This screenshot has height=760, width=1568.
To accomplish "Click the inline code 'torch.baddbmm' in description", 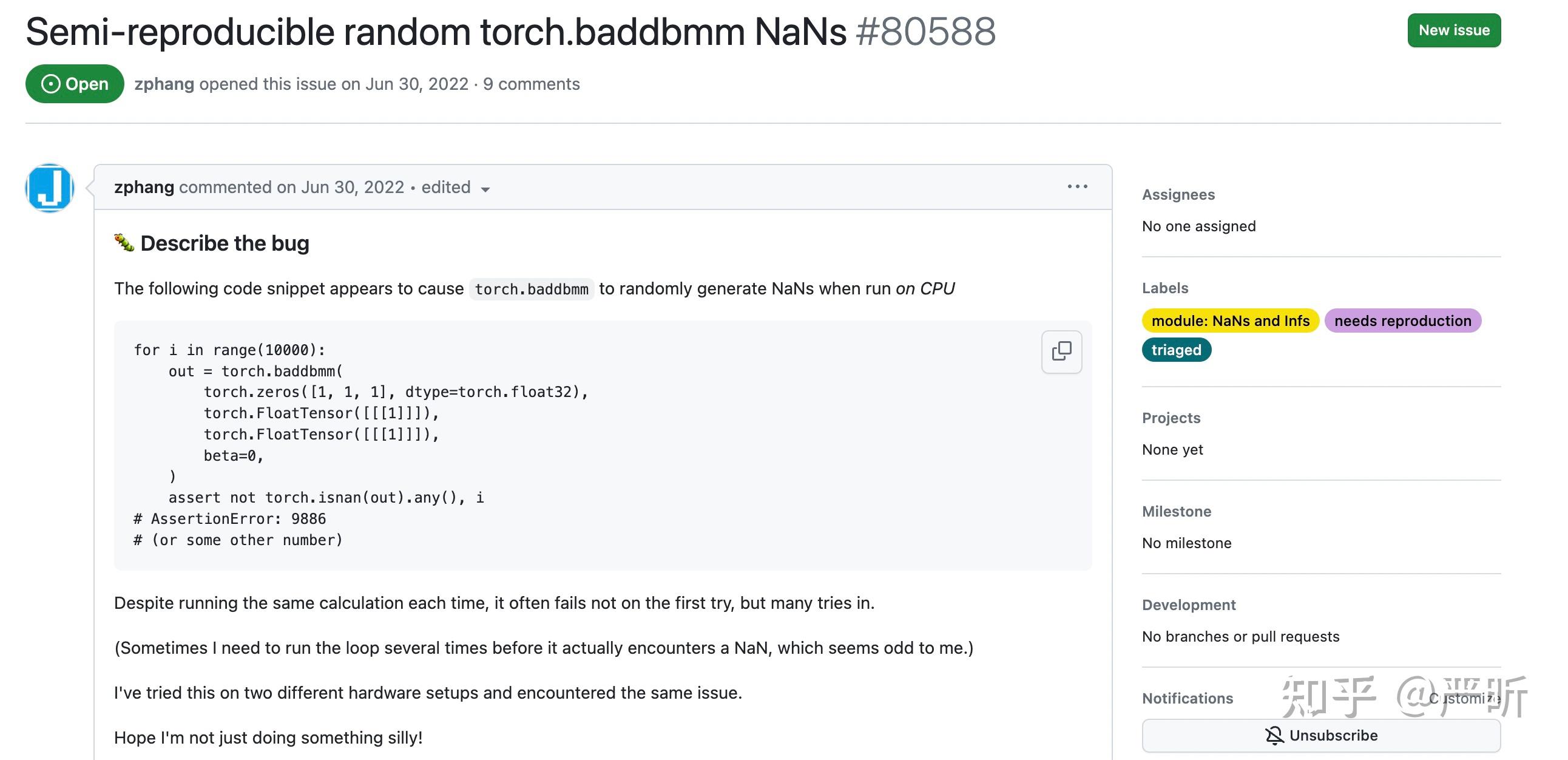I will click(532, 290).
